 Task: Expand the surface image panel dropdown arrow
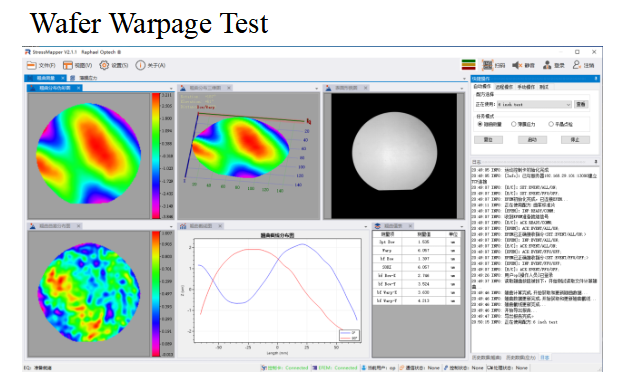(x=462, y=88)
